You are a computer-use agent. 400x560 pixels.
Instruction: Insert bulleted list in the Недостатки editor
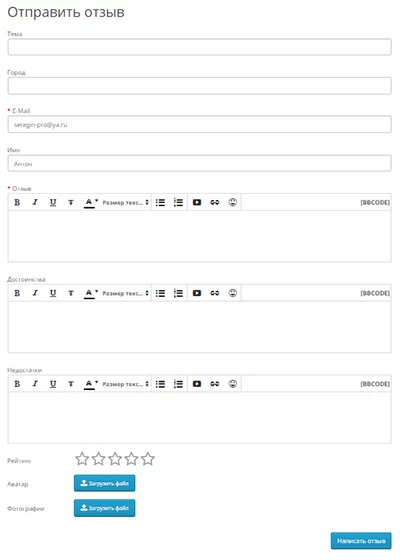point(160,384)
